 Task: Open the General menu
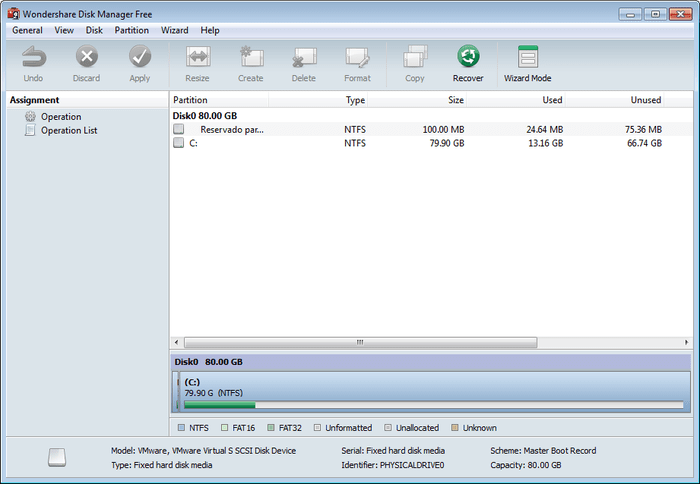(x=27, y=30)
